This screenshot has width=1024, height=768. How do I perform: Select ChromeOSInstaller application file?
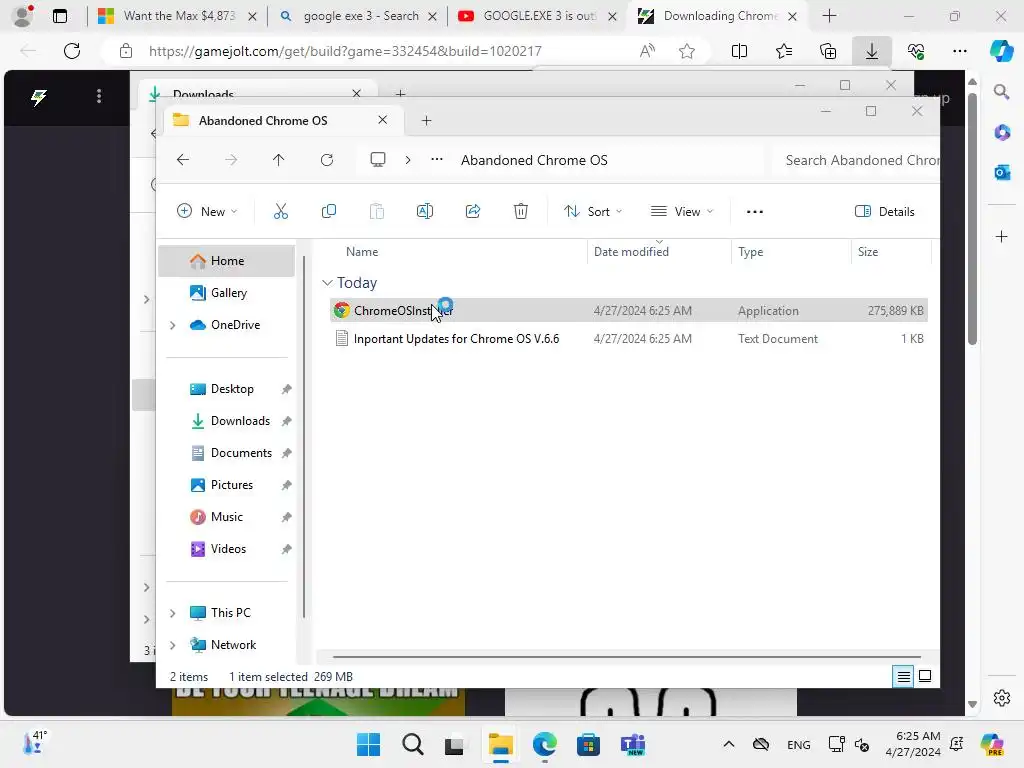[629, 311]
